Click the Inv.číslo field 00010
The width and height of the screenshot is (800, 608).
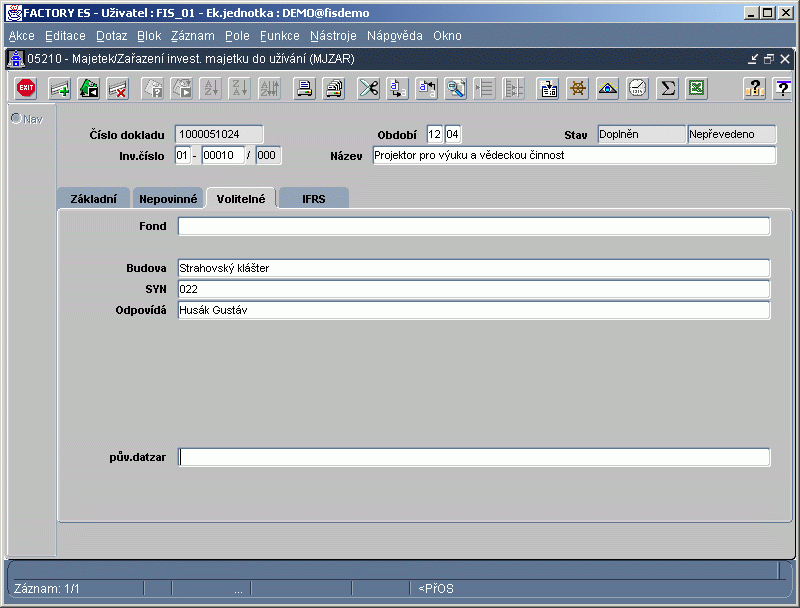tap(223, 155)
